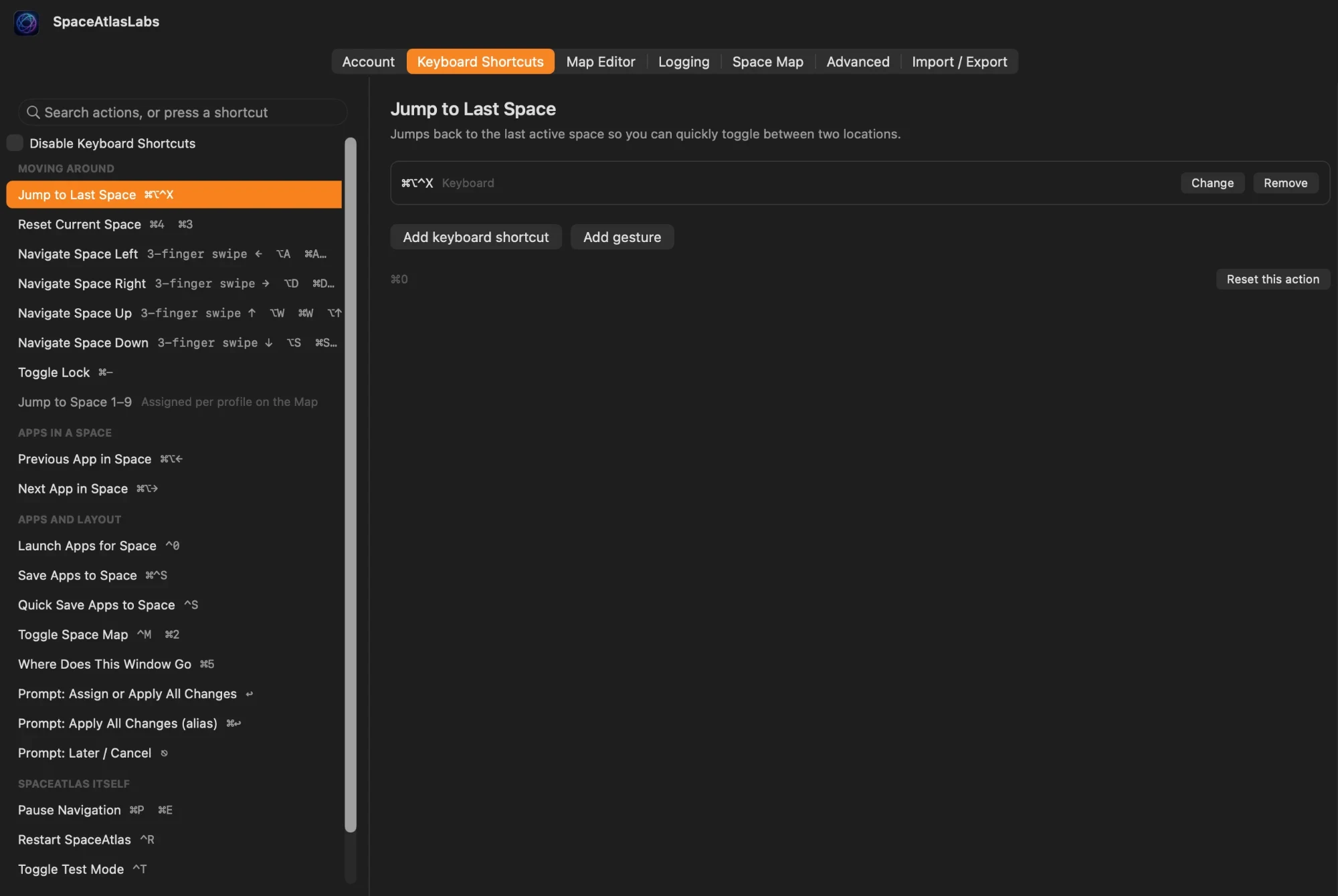The width and height of the screenshot is (1338, 896).
Task: Select Previous App in Space action
Action: (x=174, y=459)
